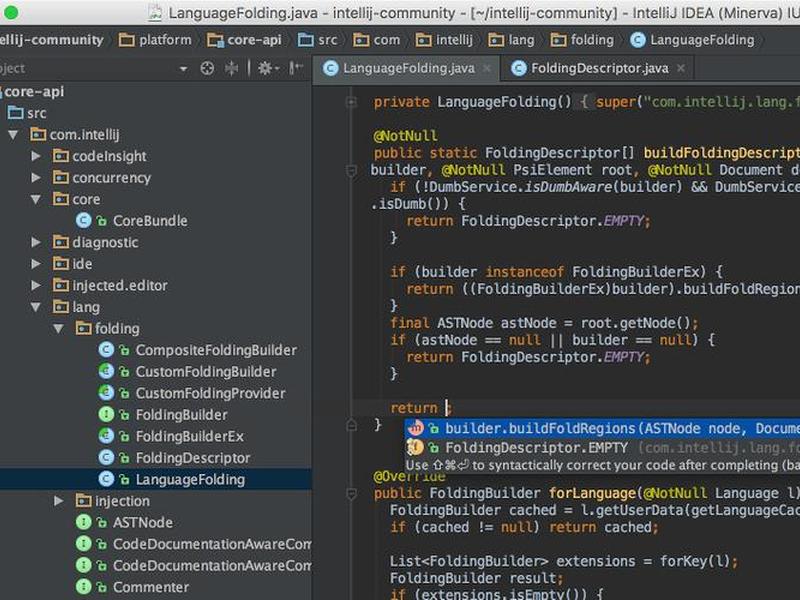800x600 pixels.
Task: Expand the ide package
Action: [x=36, y=264]
